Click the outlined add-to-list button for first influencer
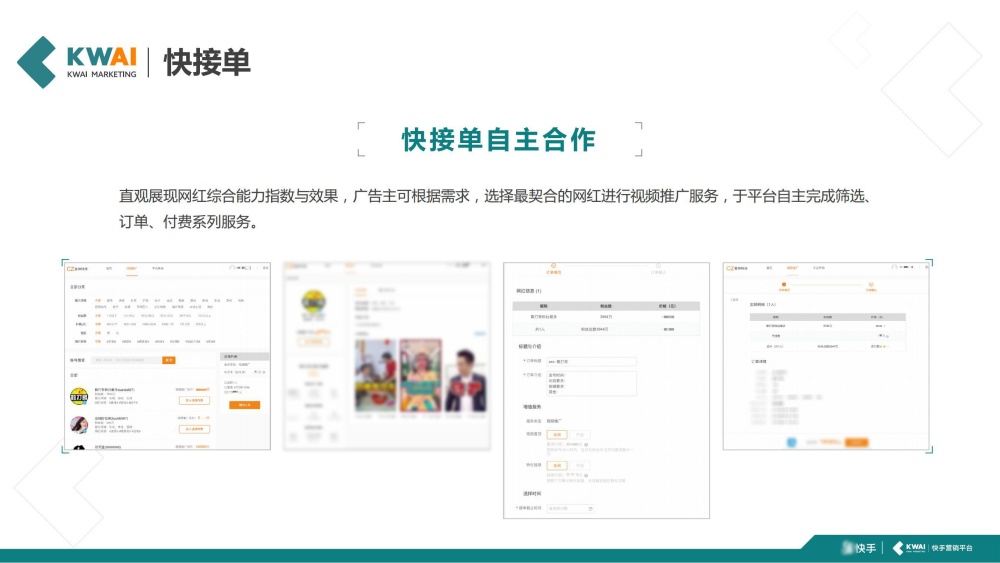1000x563 pixels. pos(194,400)
